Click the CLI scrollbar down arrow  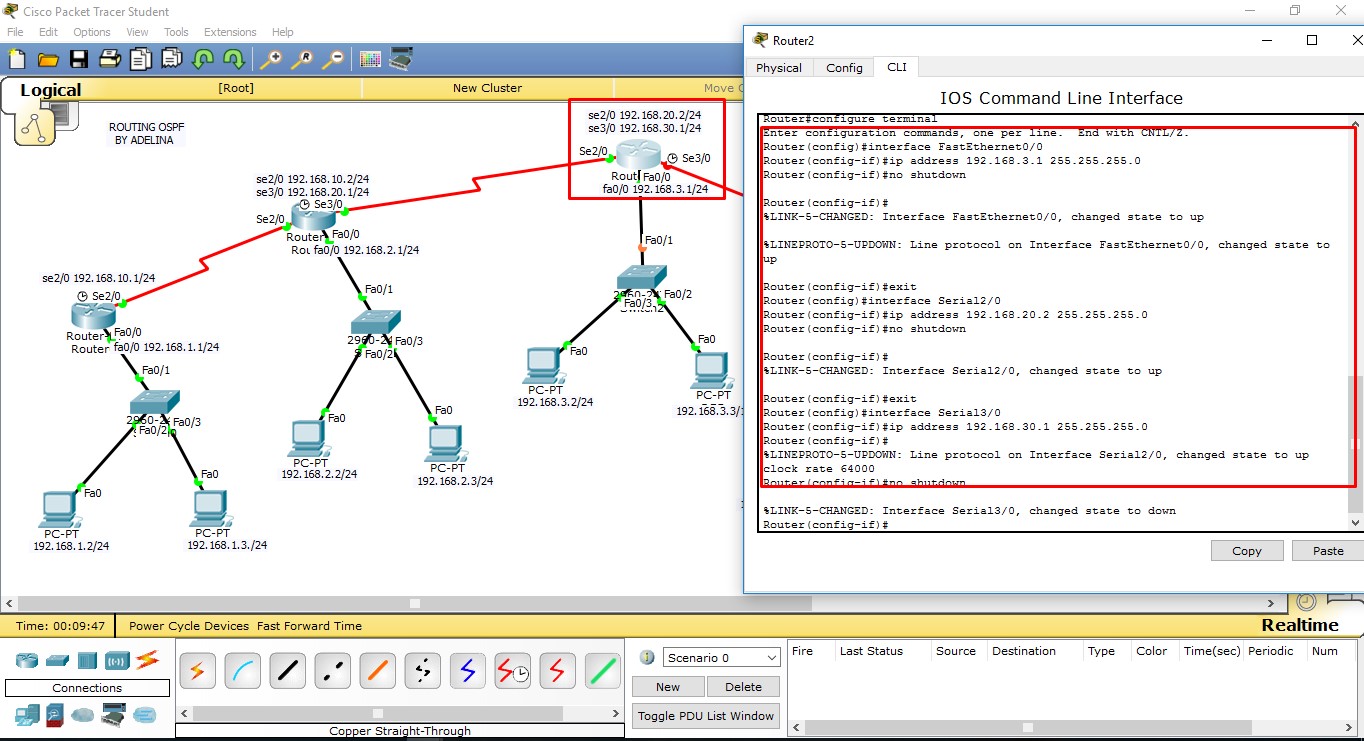1355,521
